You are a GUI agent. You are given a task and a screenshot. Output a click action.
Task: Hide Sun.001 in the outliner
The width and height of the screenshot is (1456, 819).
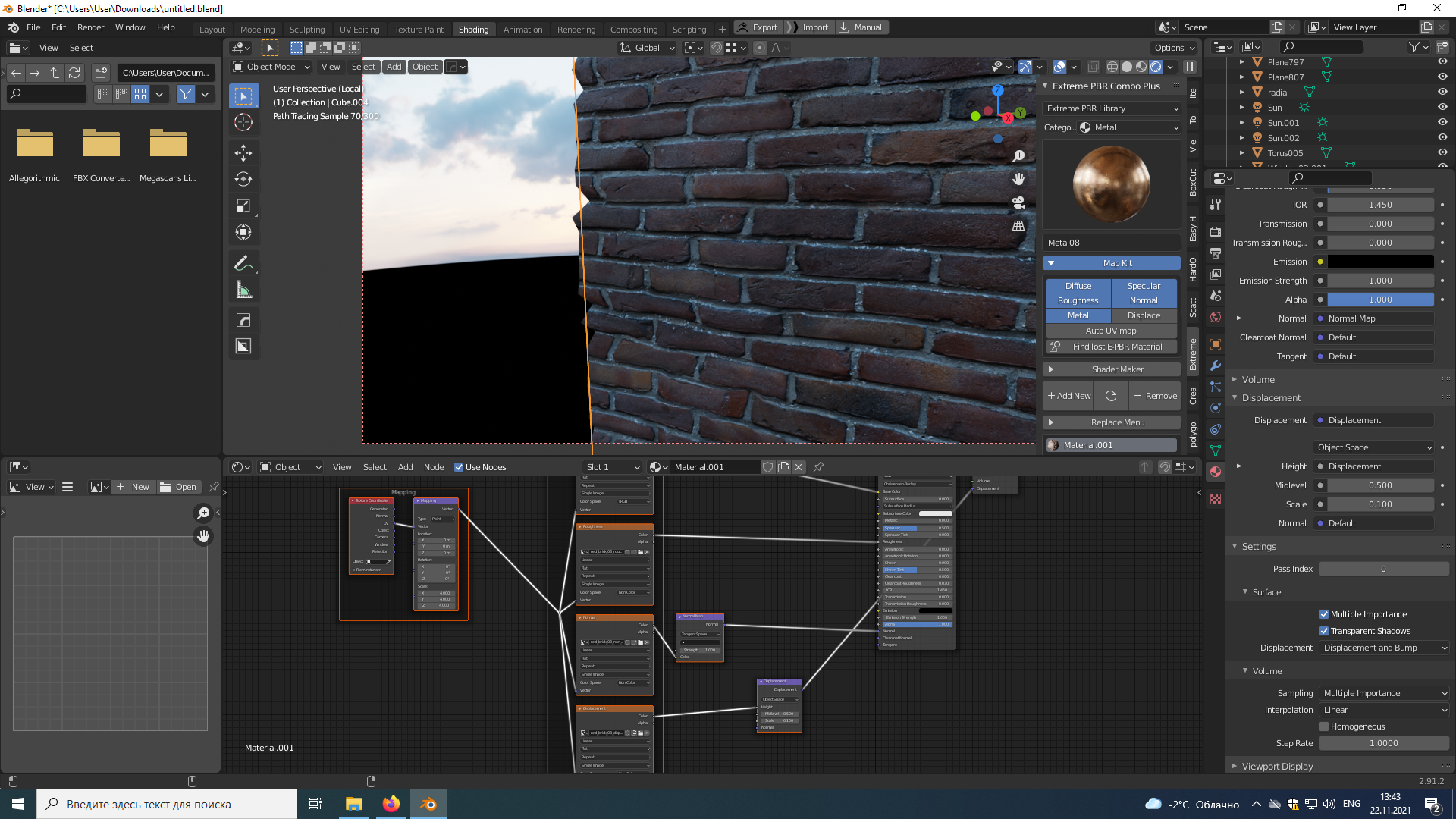tap(1442, 122)
